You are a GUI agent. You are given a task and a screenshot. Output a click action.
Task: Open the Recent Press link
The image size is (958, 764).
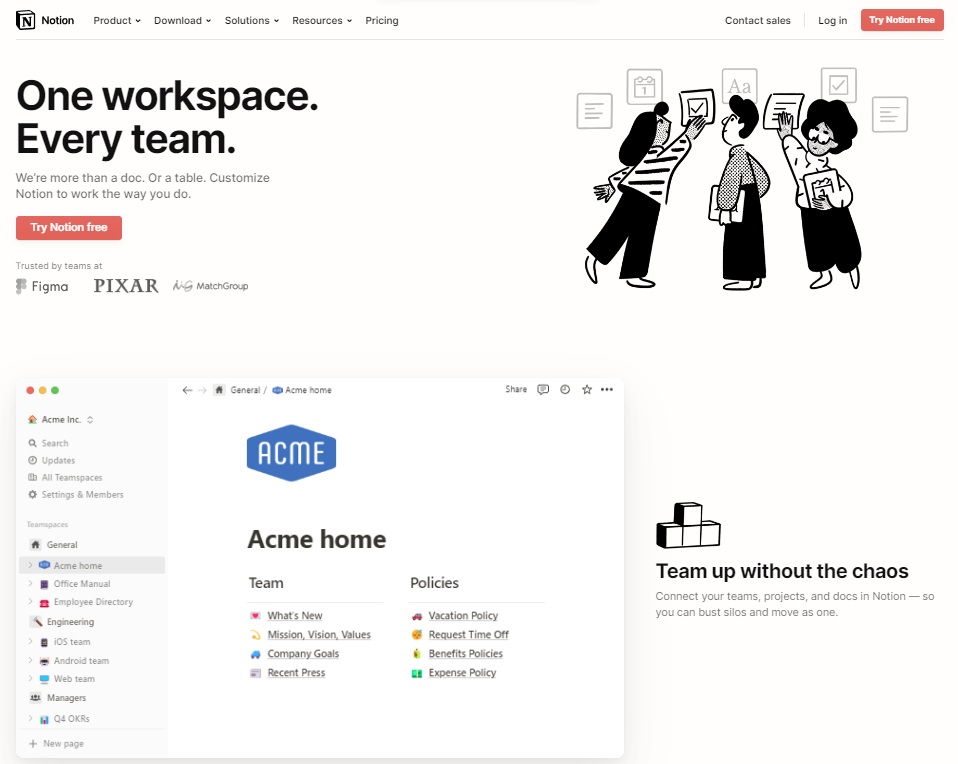tap(296, 672)
